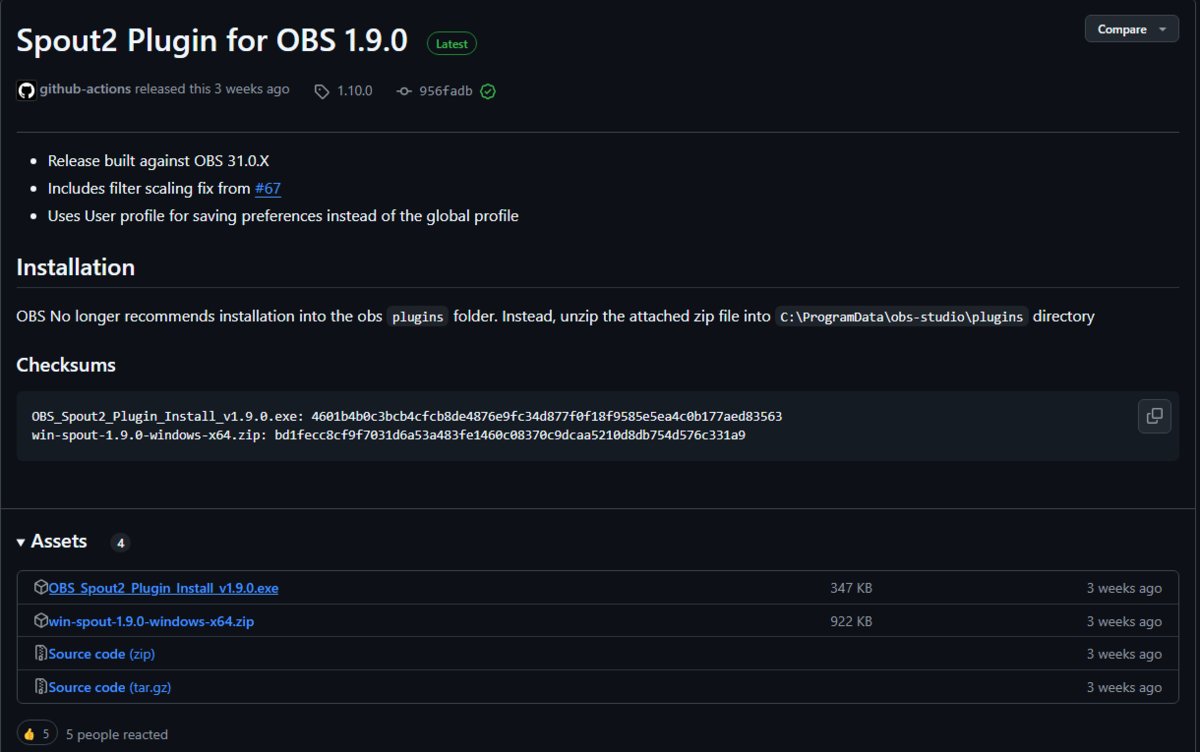
Task: Copy checksums with the copy icon
Action: pyautogui.click(x=1154, y=416)
